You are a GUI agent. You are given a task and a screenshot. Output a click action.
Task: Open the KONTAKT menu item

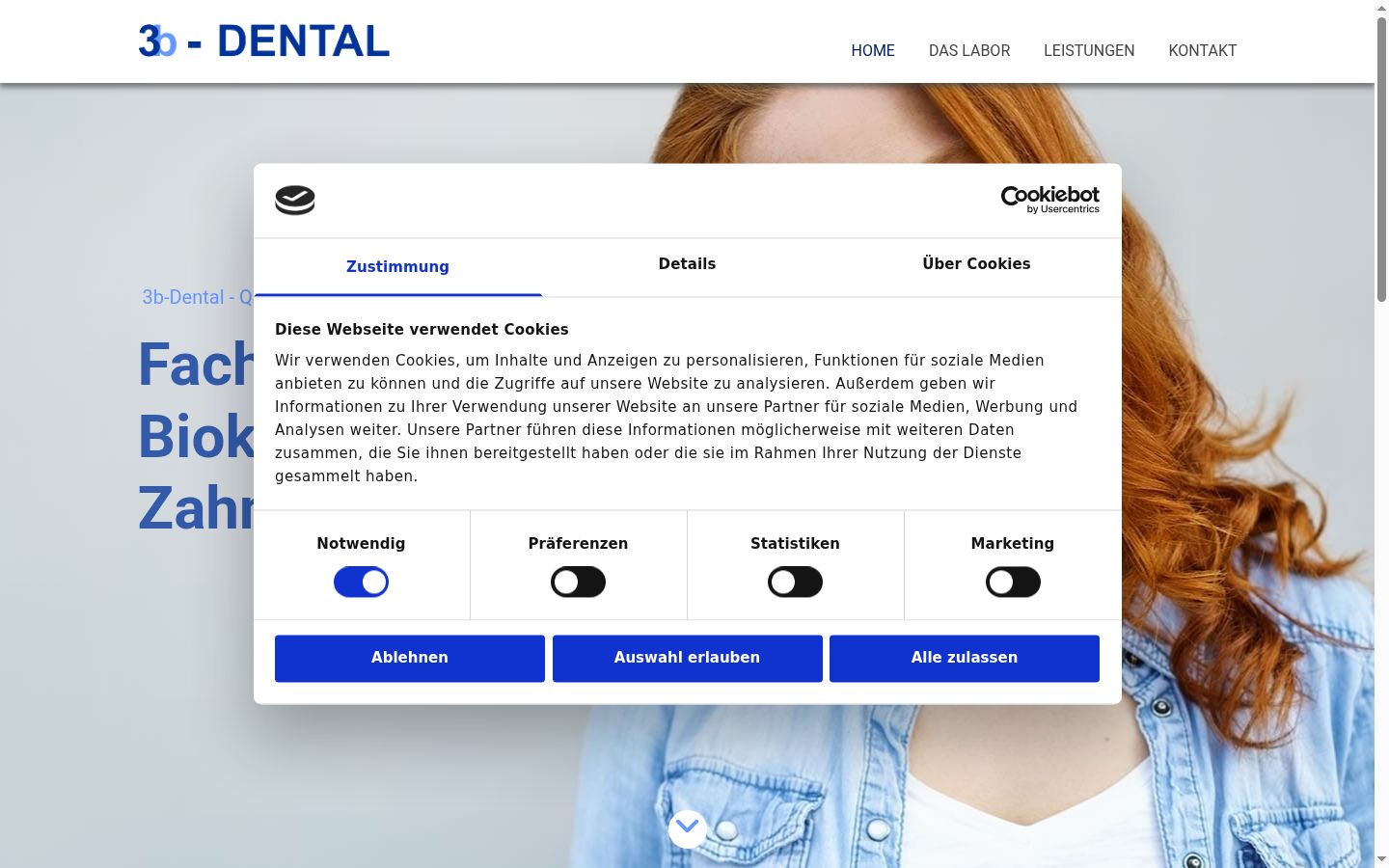tap(1203, 50)
